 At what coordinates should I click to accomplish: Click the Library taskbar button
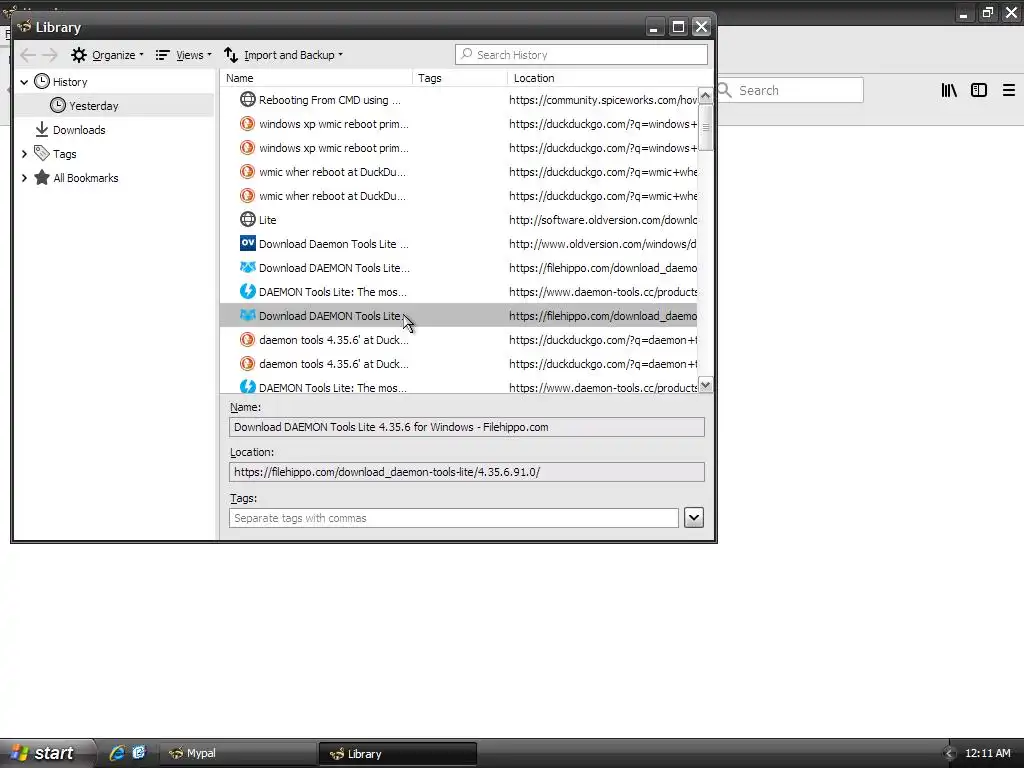click(398, 754)
